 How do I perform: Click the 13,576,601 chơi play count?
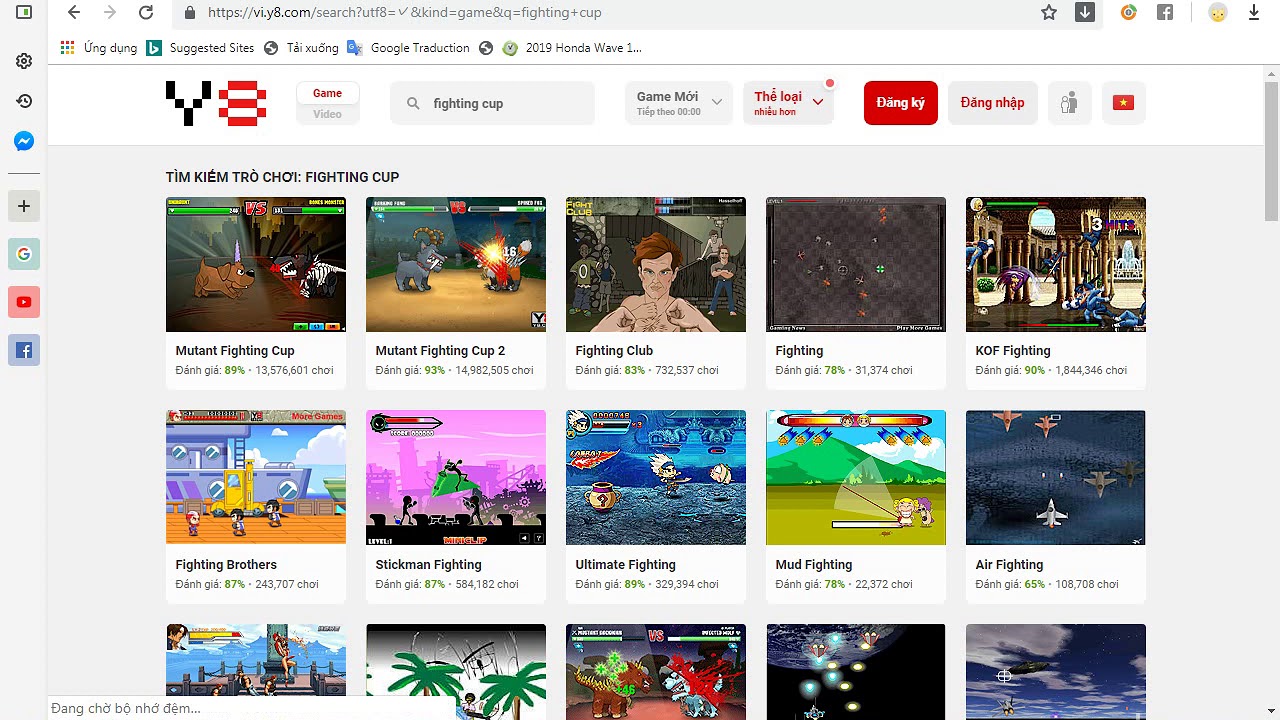(x=294, y=370)
